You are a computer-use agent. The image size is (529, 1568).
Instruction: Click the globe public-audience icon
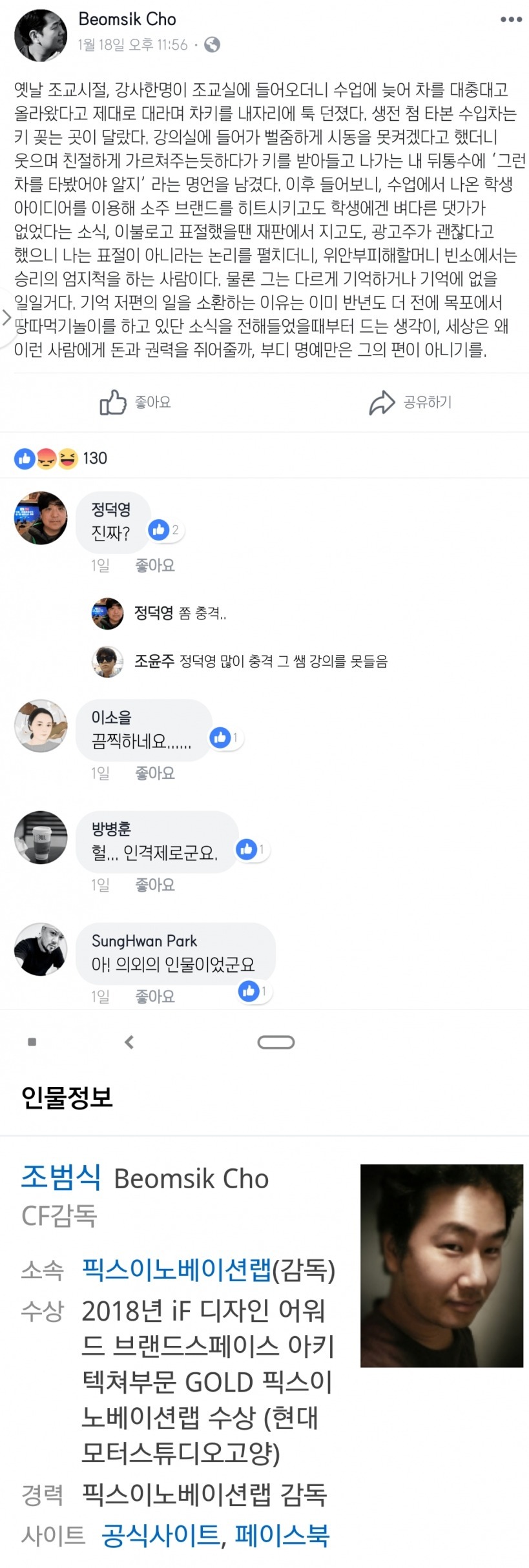point(212,45)
